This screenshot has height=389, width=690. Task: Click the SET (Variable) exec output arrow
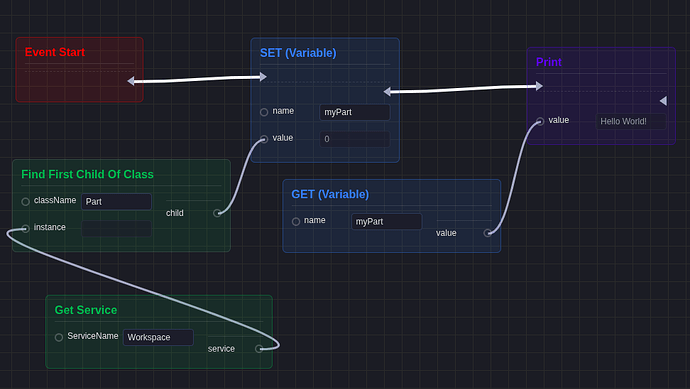tap(387, 92)
